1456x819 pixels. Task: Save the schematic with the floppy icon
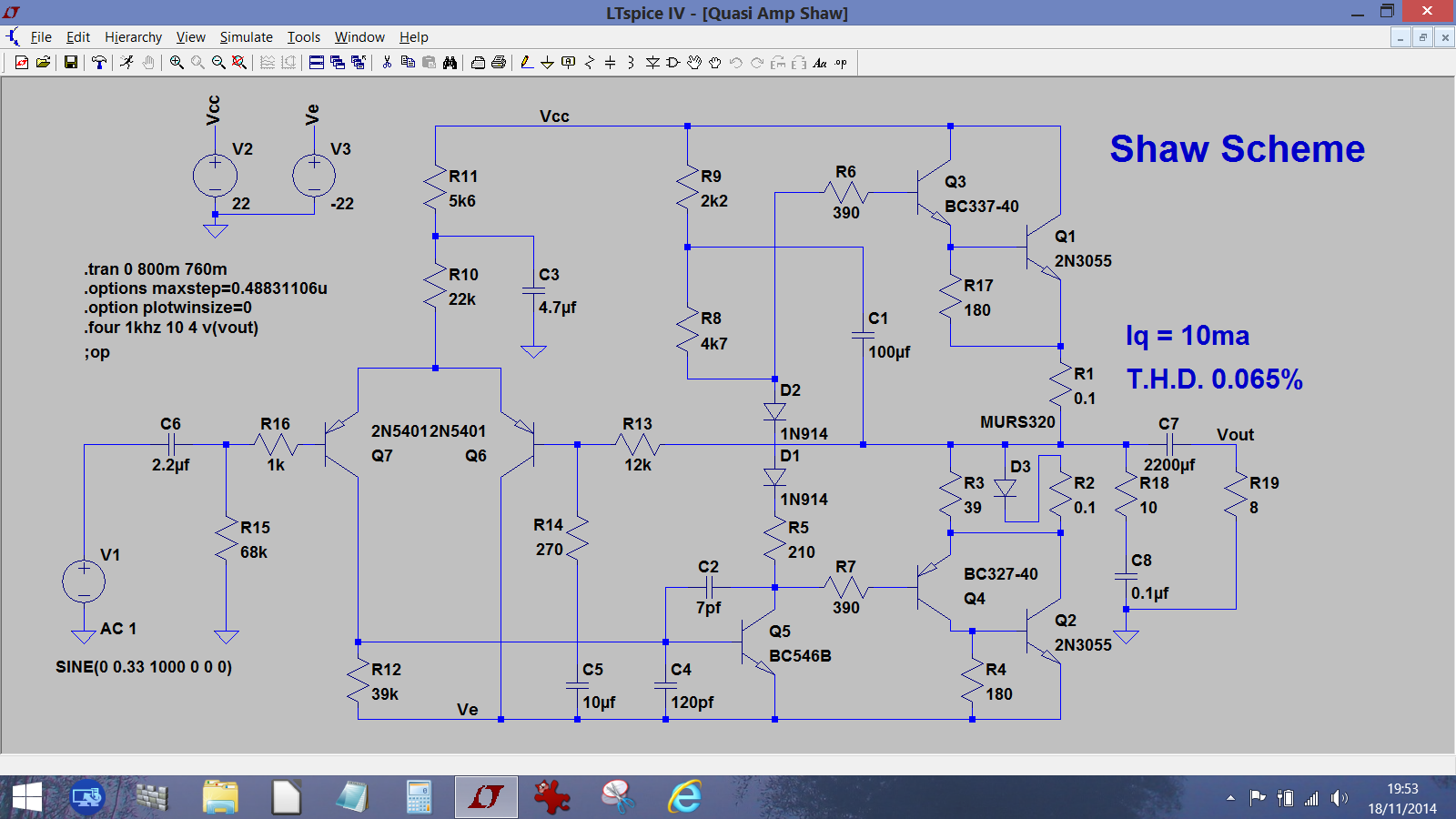[70, 63]
